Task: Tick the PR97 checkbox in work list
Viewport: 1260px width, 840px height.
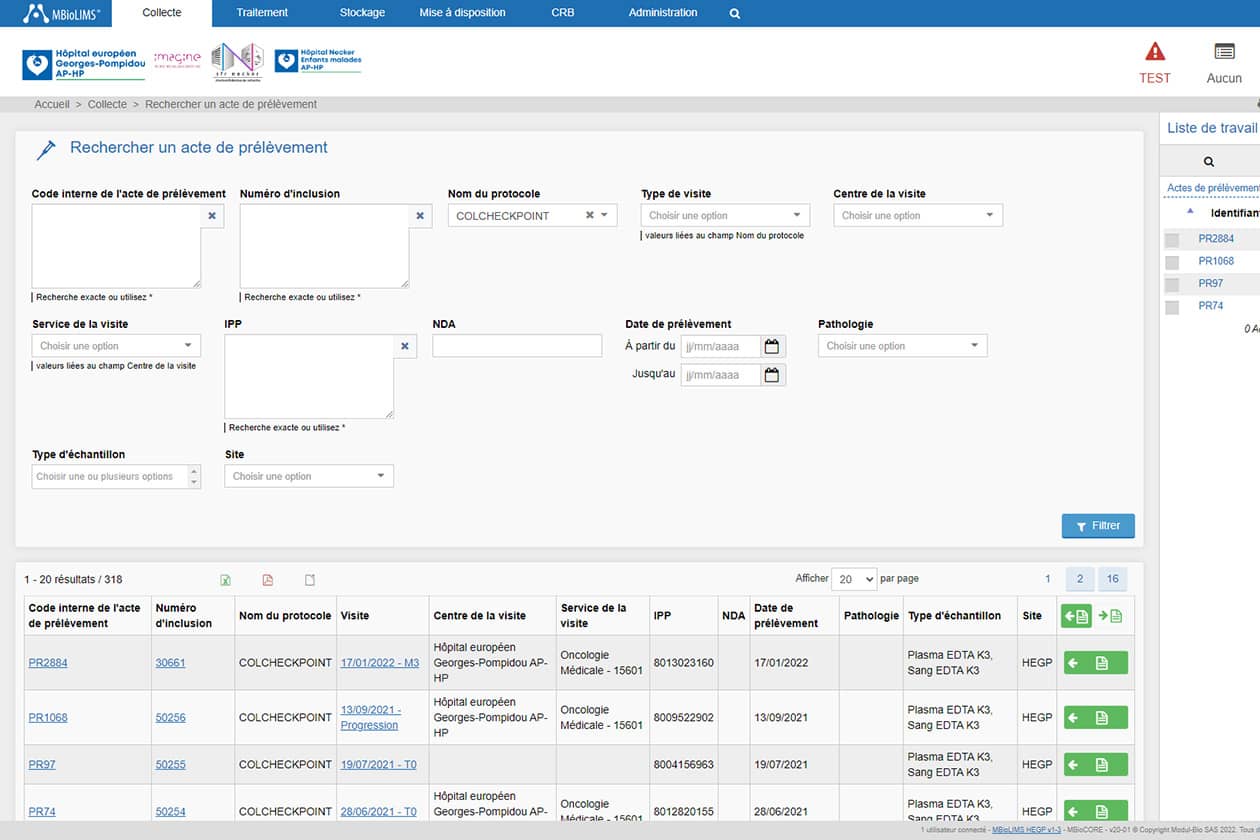Action: point(1172,284)
